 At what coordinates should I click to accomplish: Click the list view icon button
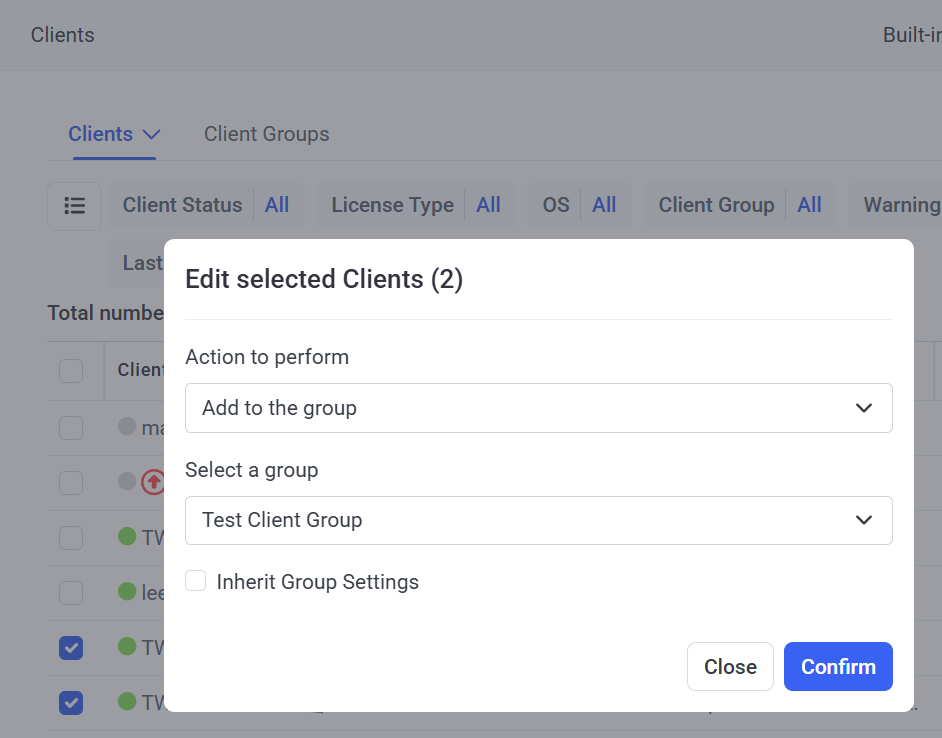point(74,206)
